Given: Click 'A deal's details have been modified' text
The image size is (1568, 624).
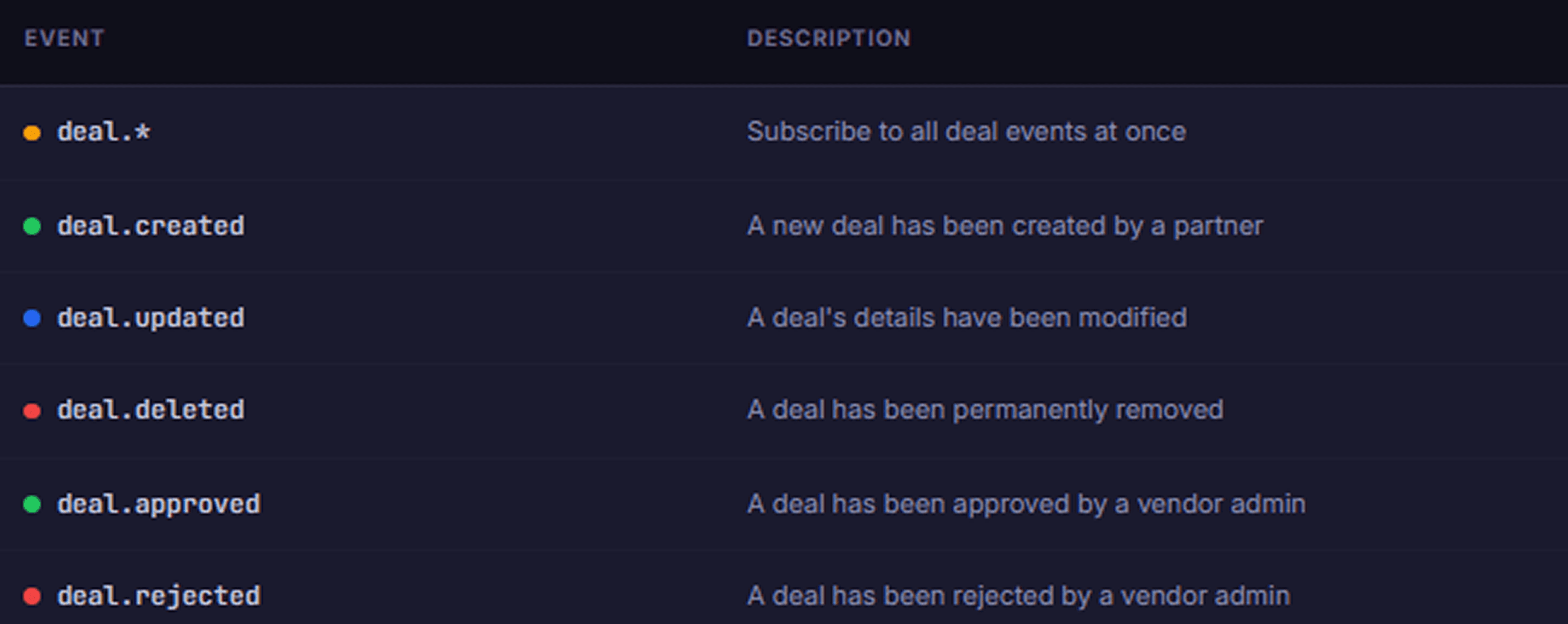Looking at the screenshot, I should click(967, 318).
